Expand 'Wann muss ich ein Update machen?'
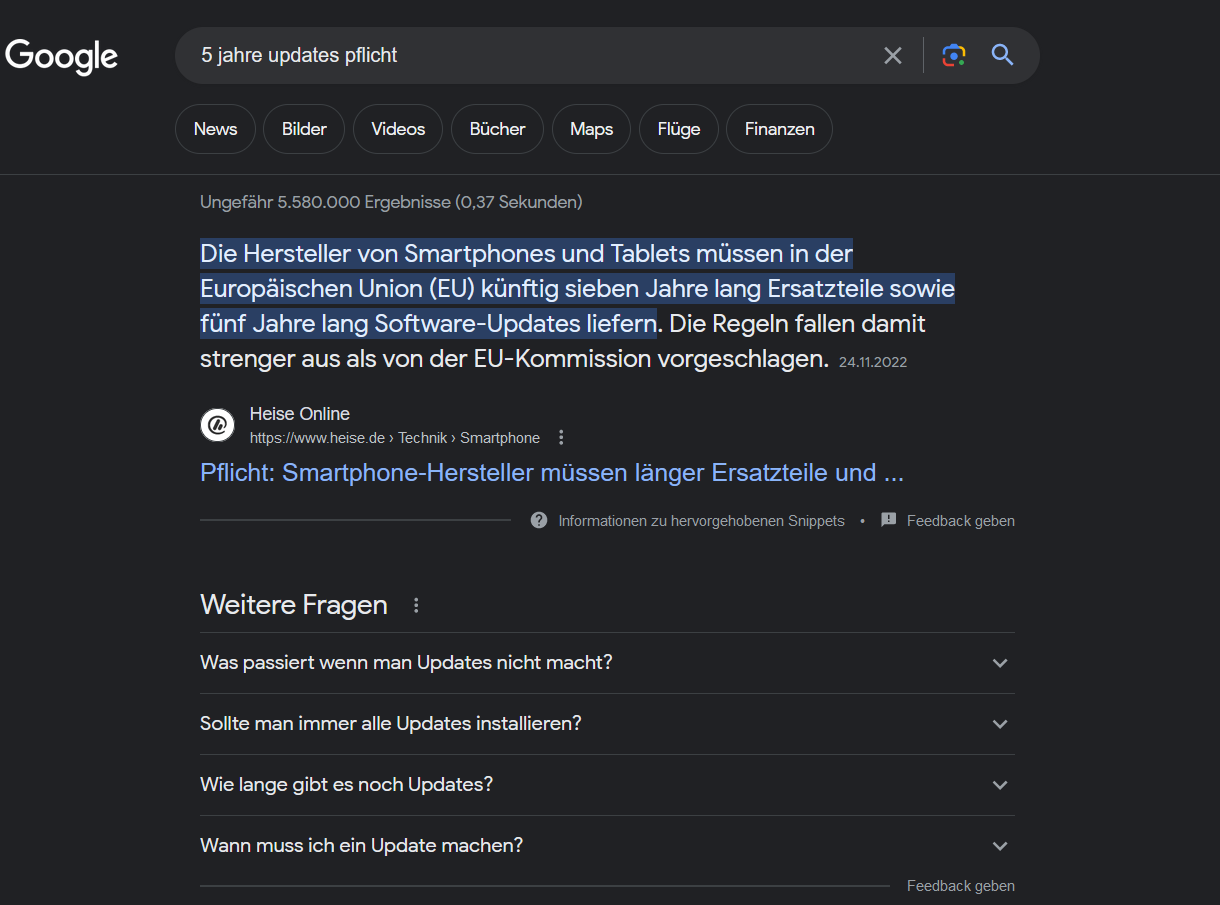 (x=999, y=846)
